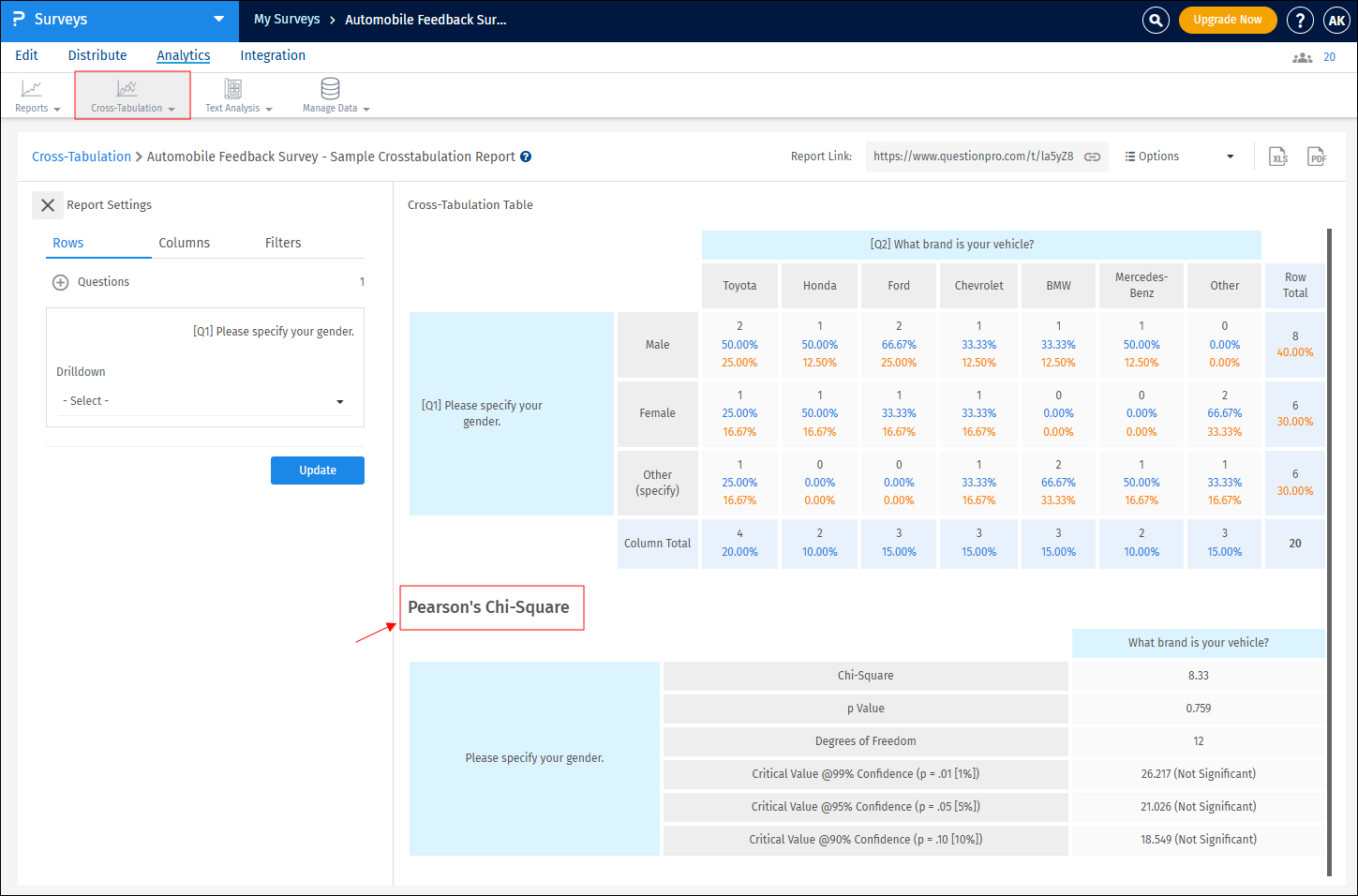
Task: Expand the Drilldown Select dropdown
Action: (x=203, y=401)
